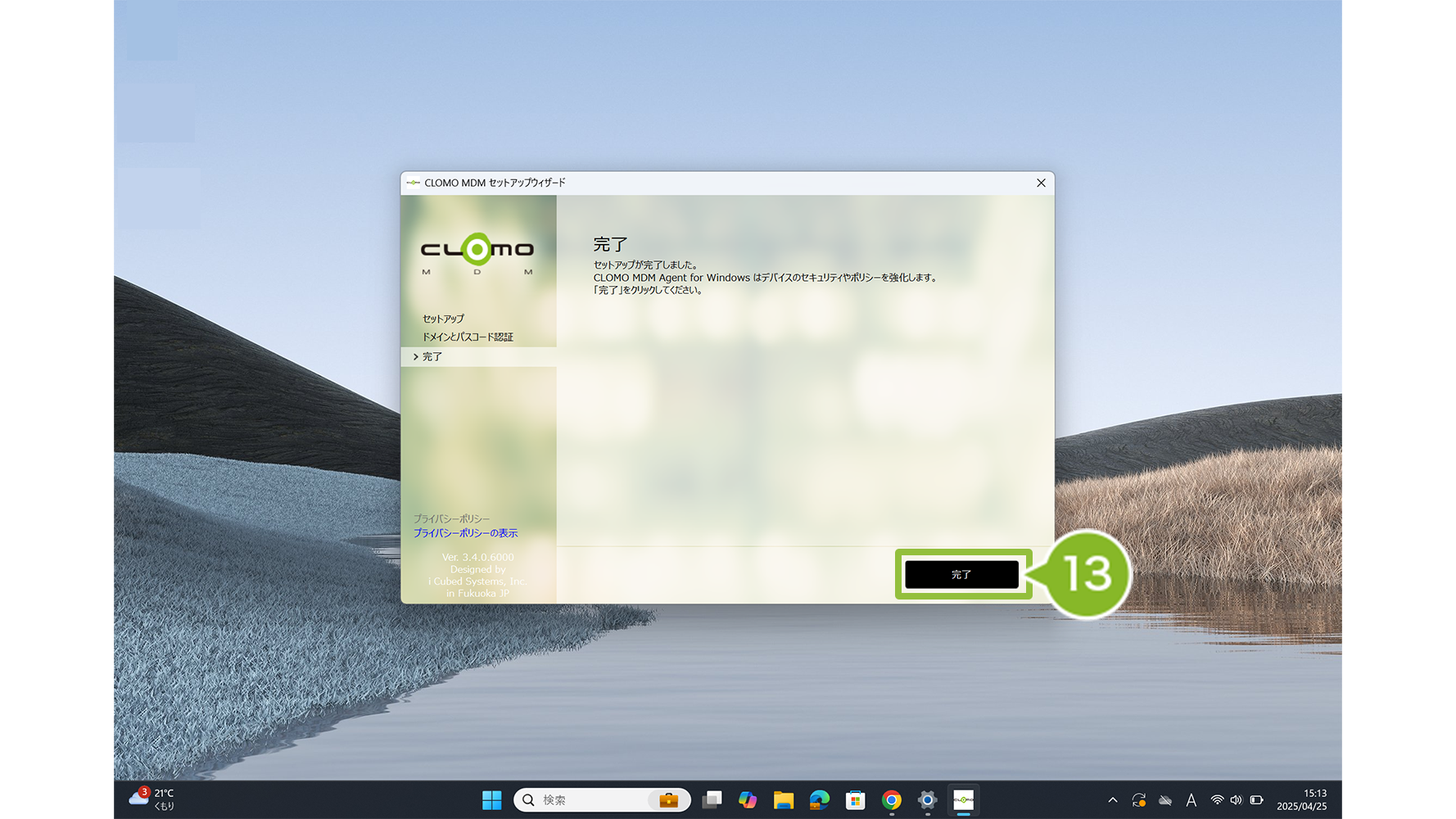Click the CLOMO MDM セットアップウィザード title text
Image resolution: width=1456 pixels, height=819 pixels.
pyautogui.click(x=495, y=183)
